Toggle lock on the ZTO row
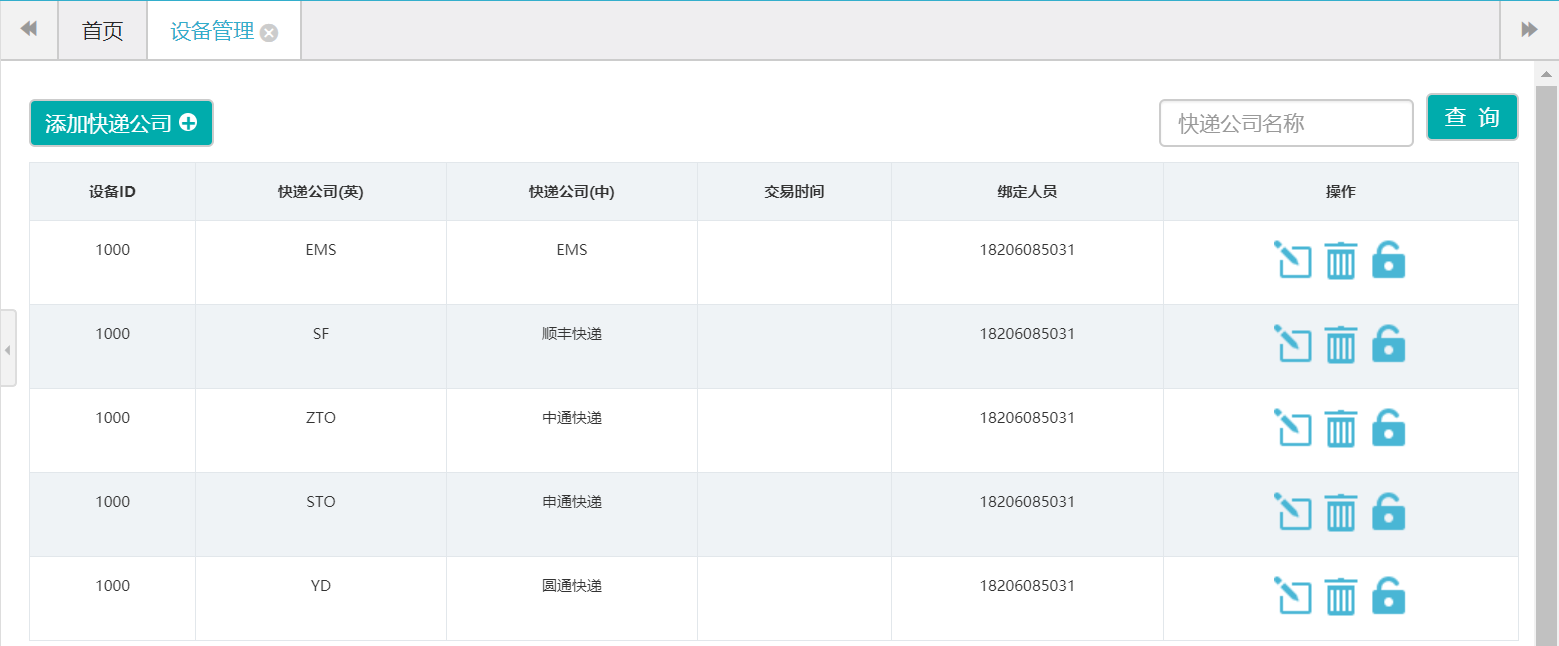Viewport: 1559px width, 646px height. (1388, 428)
